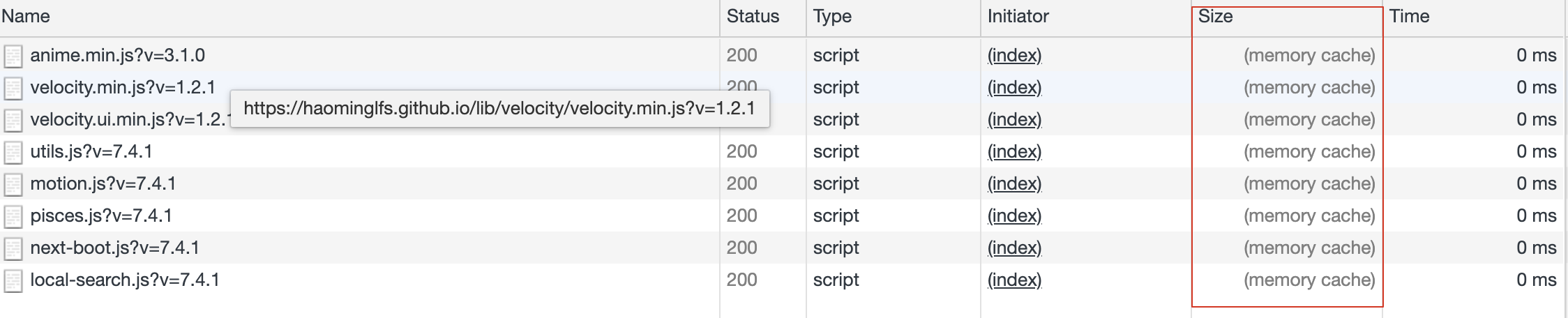
Task: Click the velocity.min.js file icon
Action: point(13,88)
